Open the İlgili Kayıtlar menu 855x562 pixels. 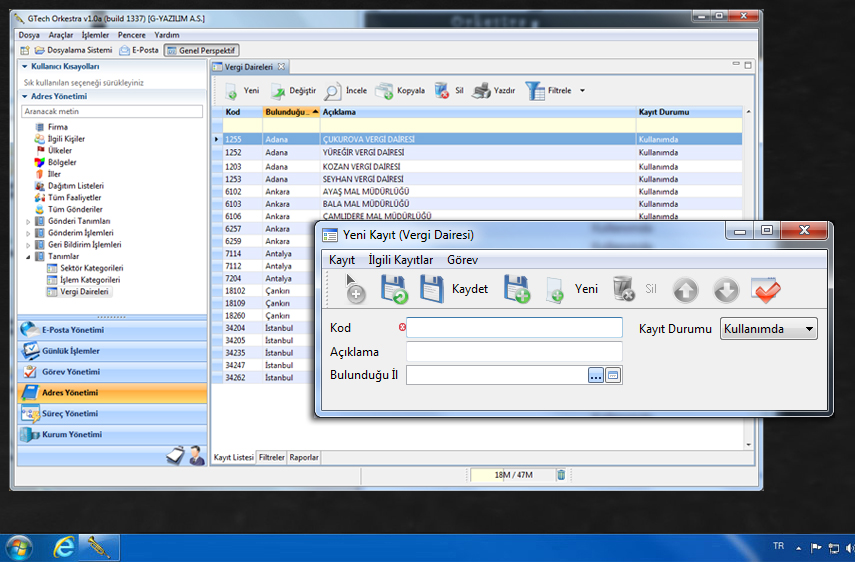tap(400, 259)
